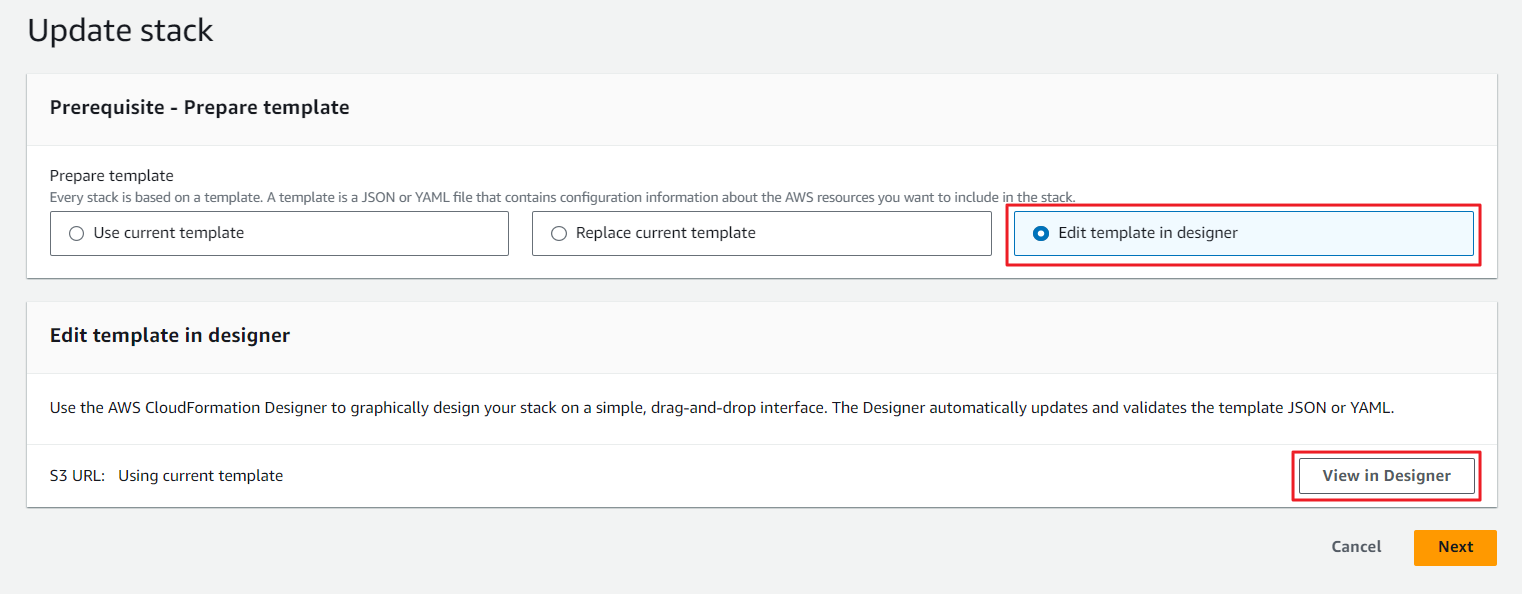Click the S3 URL label

pyautogui.click(x=77, y=476)
